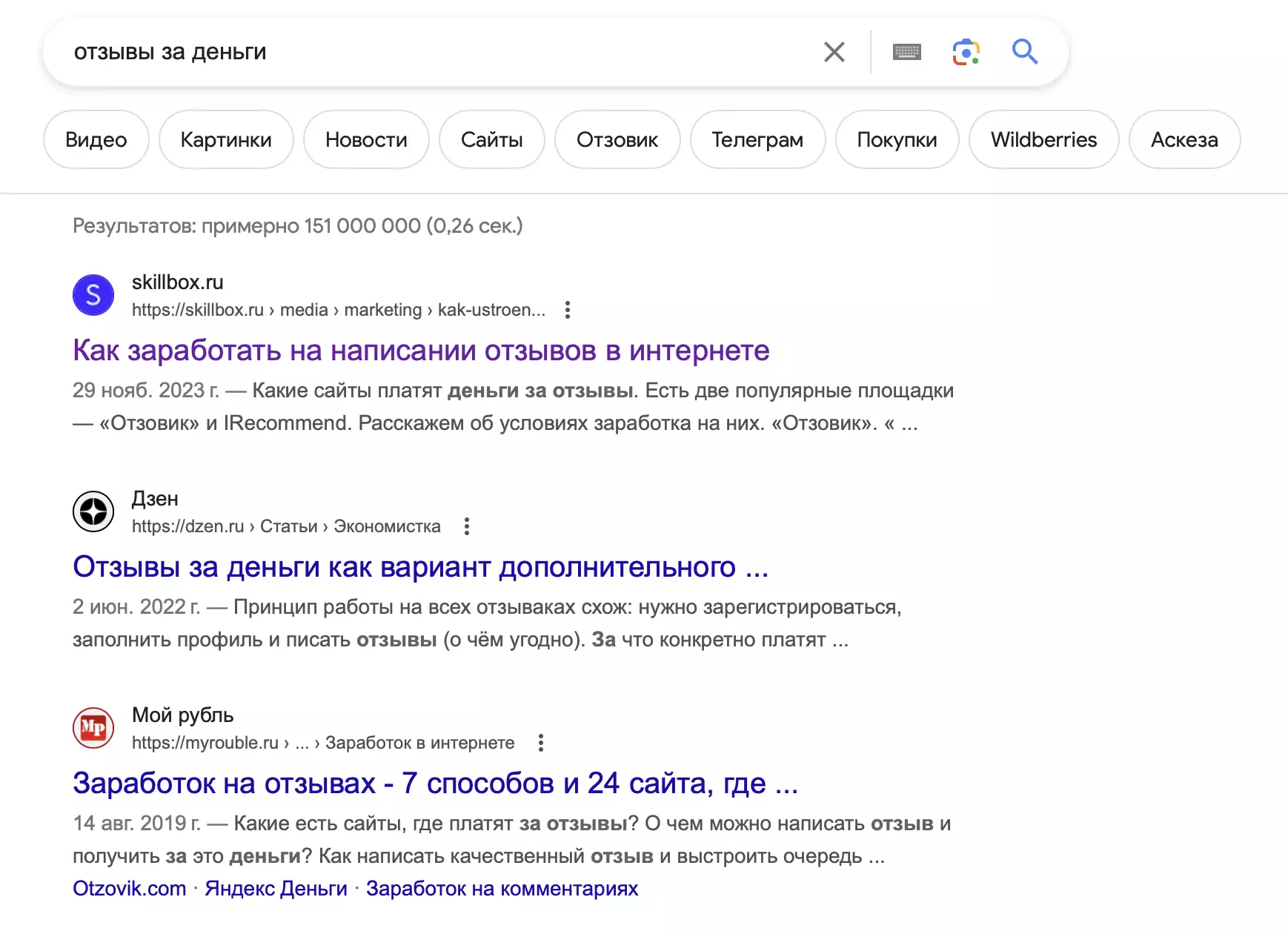This screenshot has height=937, width=1288.
Task: Open result Отзывы за деньги как вариант дополнительного
Action: coord(421,567)
